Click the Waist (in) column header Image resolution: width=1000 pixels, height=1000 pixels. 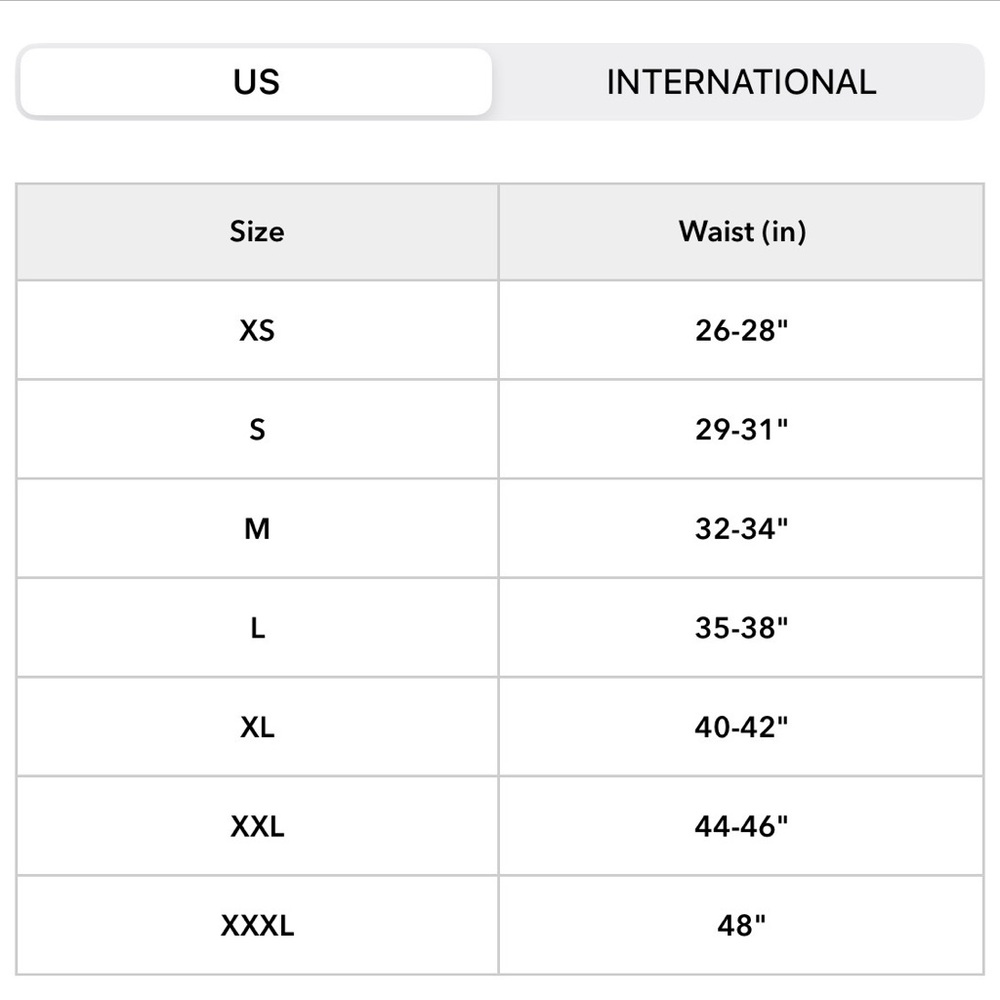coord(742,231)
